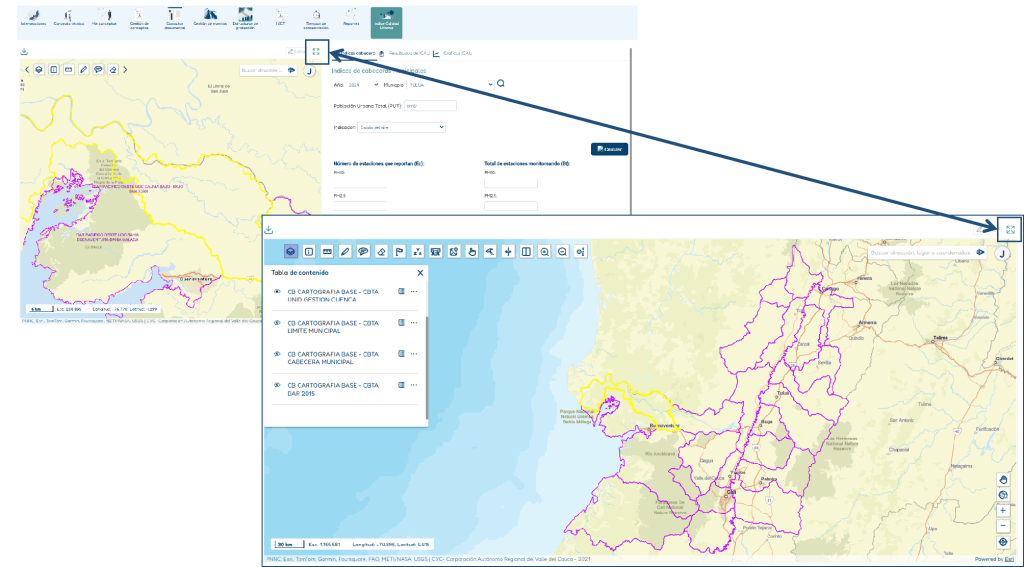The height and width of the screenshot is (567, 1024).
Task: Click the print map tool in large map
Action: [436, 251]
